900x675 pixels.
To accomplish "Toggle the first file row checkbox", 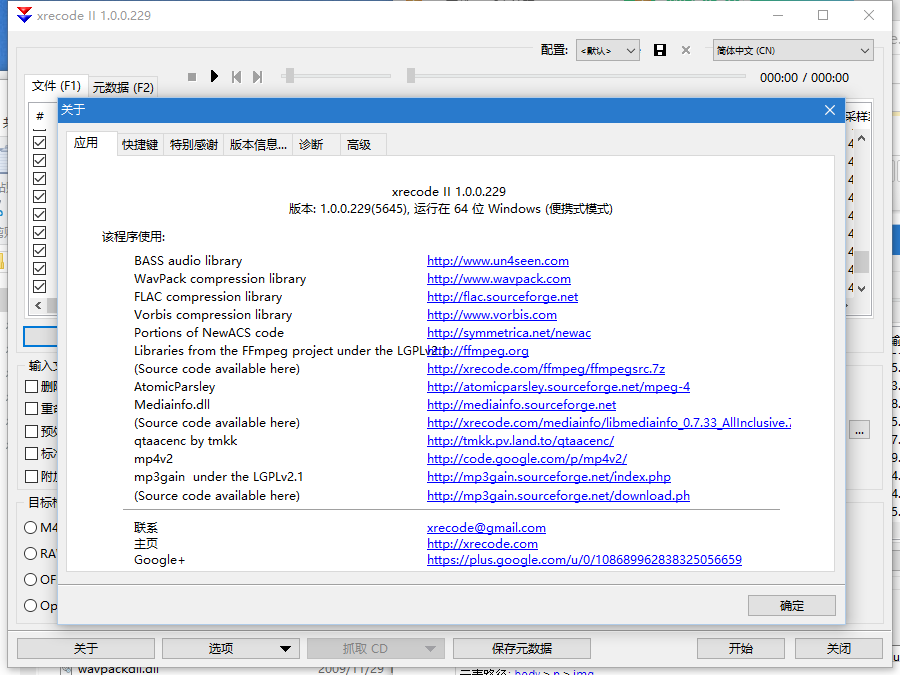I will [x=40, y=142].
